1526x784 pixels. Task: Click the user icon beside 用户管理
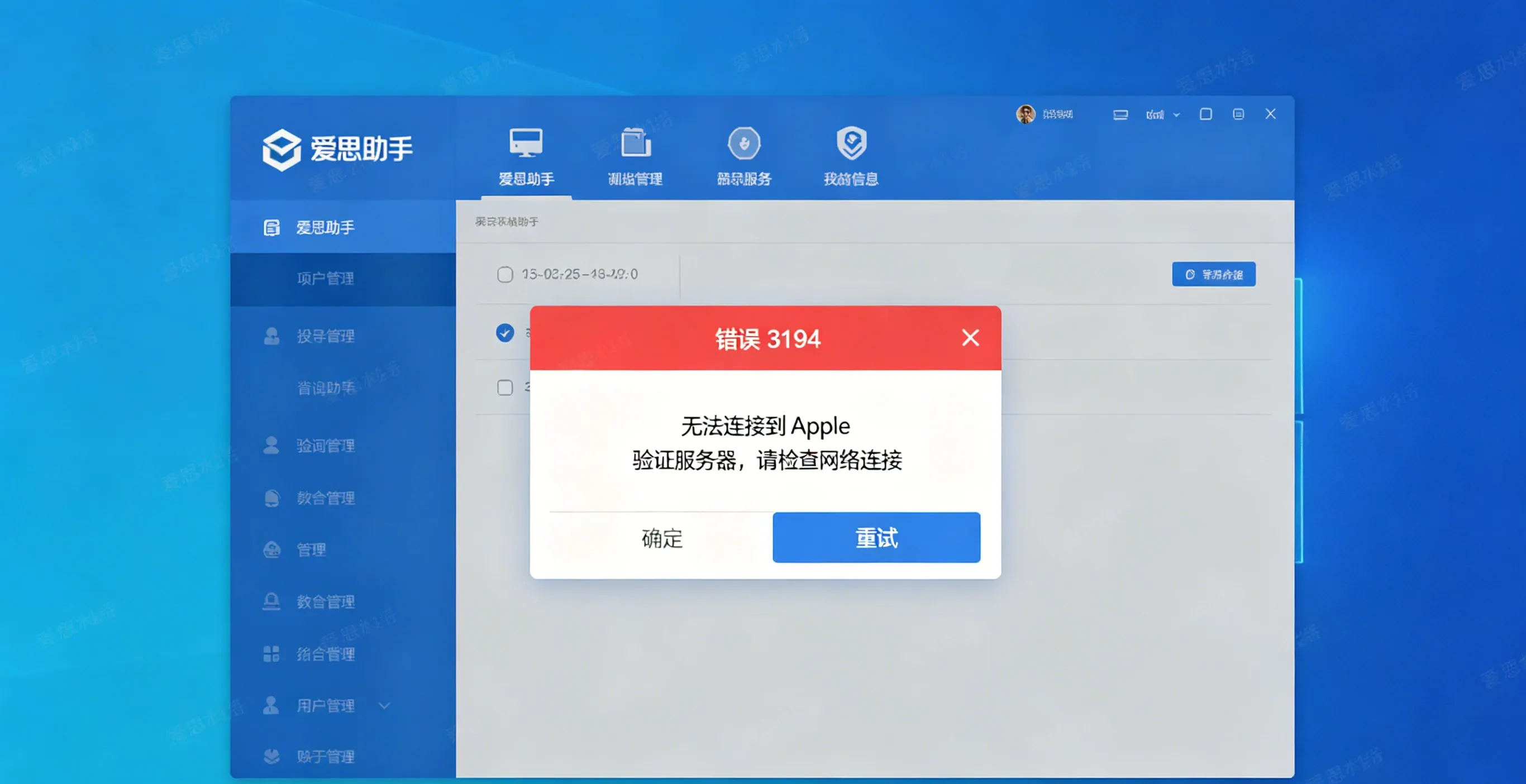point(271,705)
